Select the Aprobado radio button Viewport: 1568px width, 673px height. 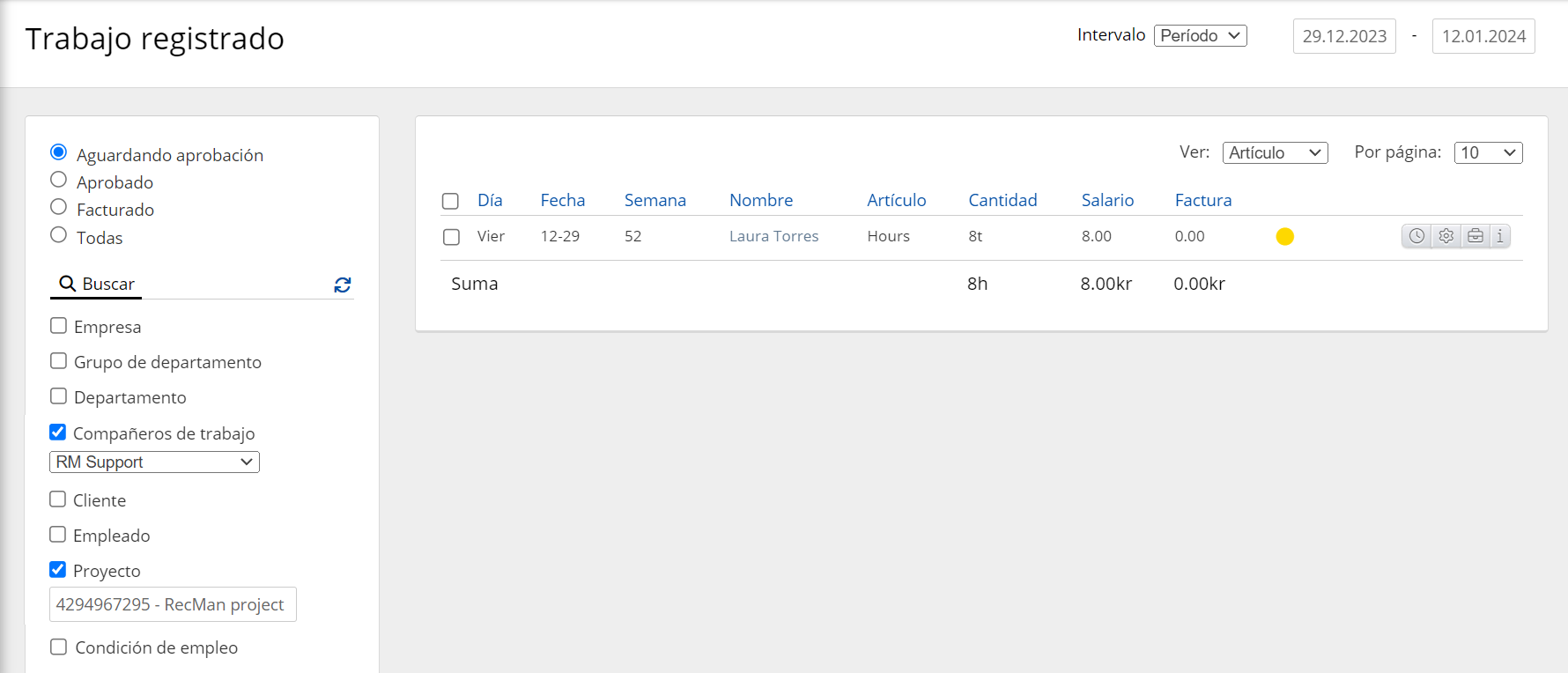tap(59, 181)
